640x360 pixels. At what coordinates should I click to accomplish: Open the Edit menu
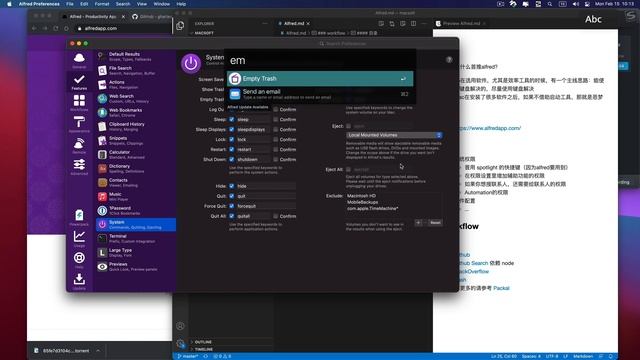[84, 4]
